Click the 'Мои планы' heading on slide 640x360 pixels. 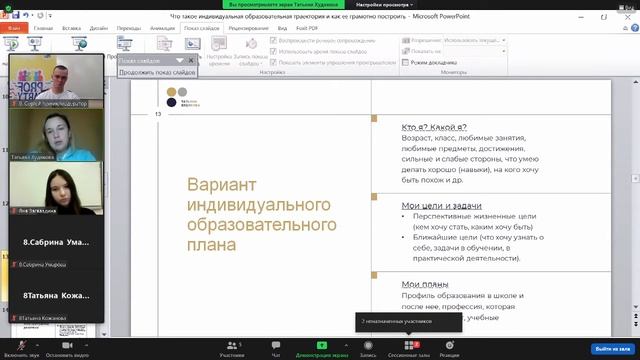[425, 284]
